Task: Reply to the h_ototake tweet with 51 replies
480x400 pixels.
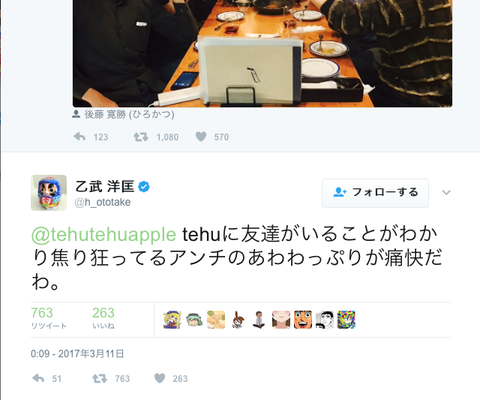Action: click(x=38, y=378)
